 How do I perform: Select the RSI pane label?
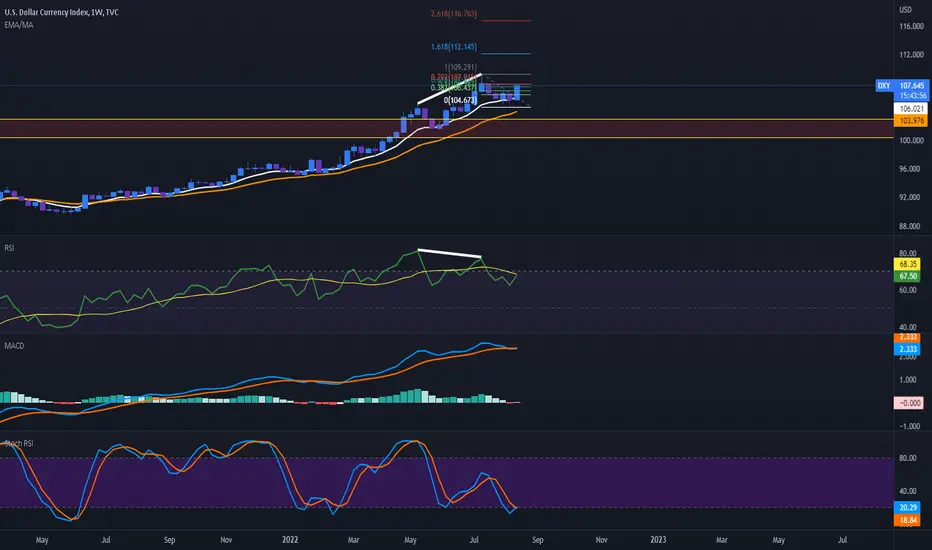[9, 248]
